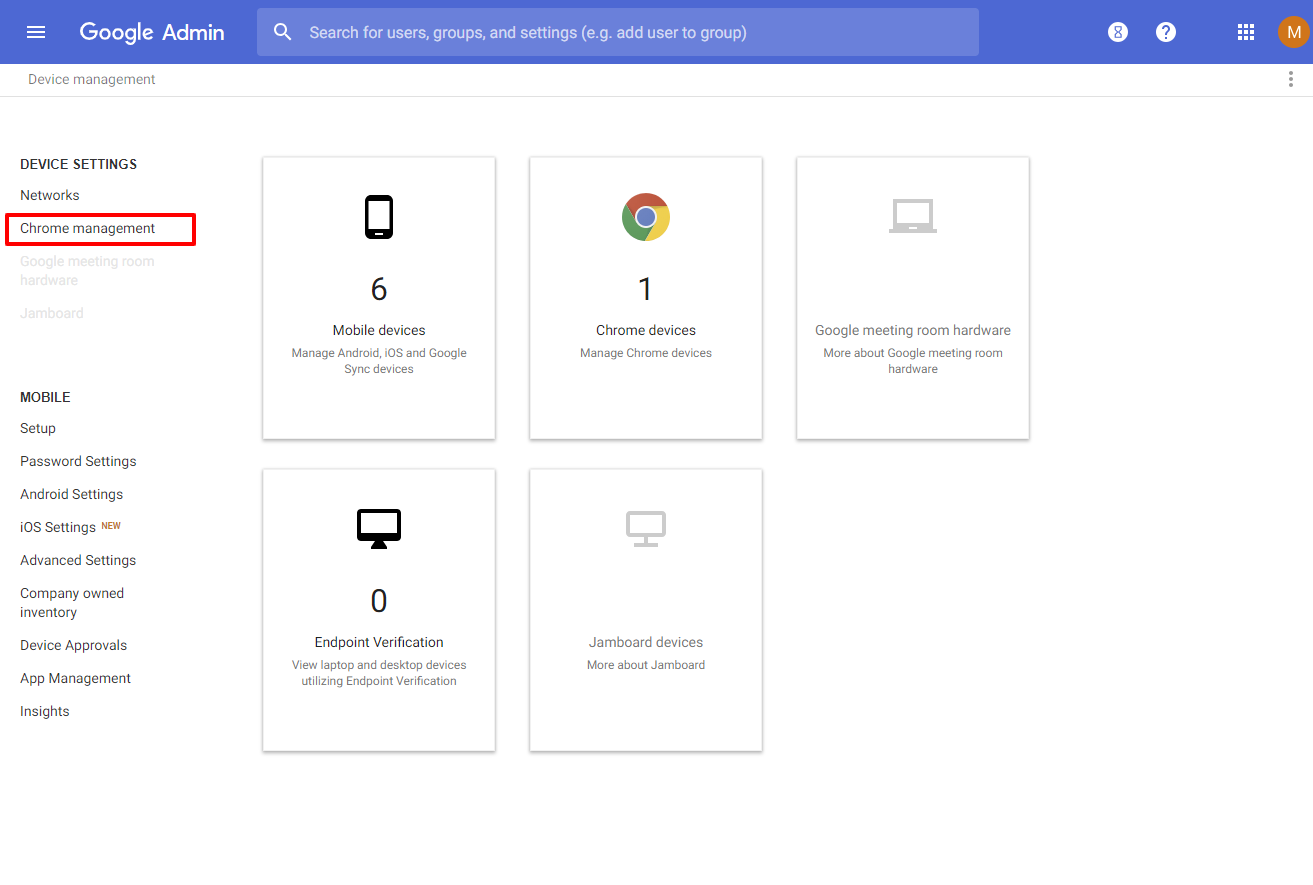Image resolution: width=1313 pixels, height=885 pixels.
Task: Click the mobile phone icon
Action: pyautogui.click(x=379, y=217)
